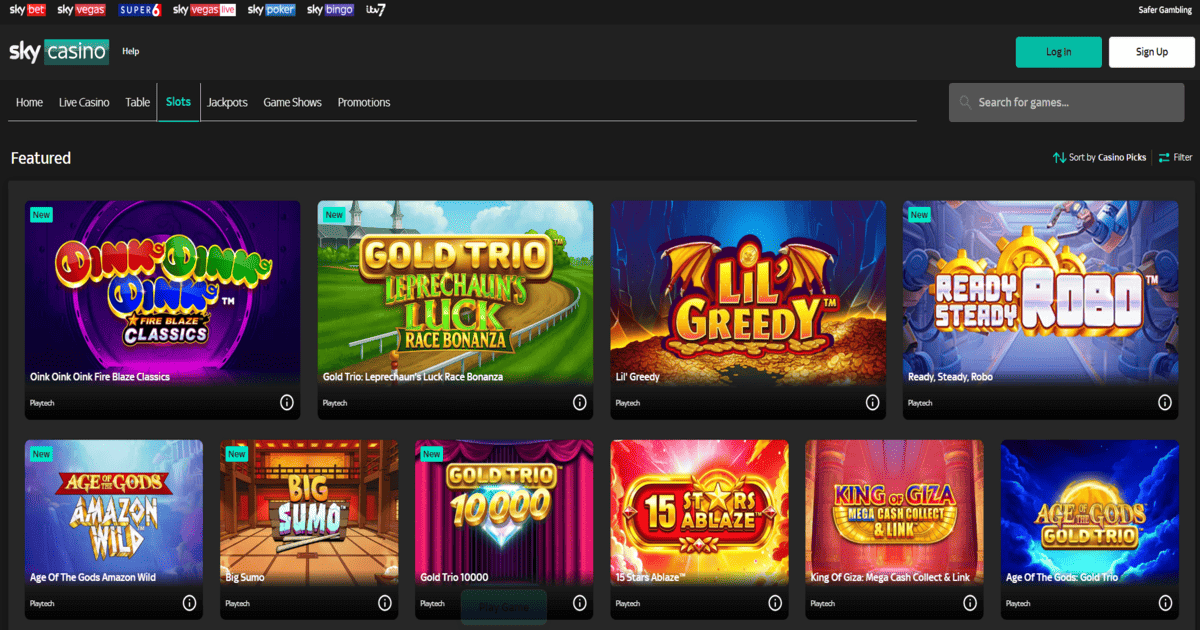Click the Sky Casino home logo

[x=59, y=51]
